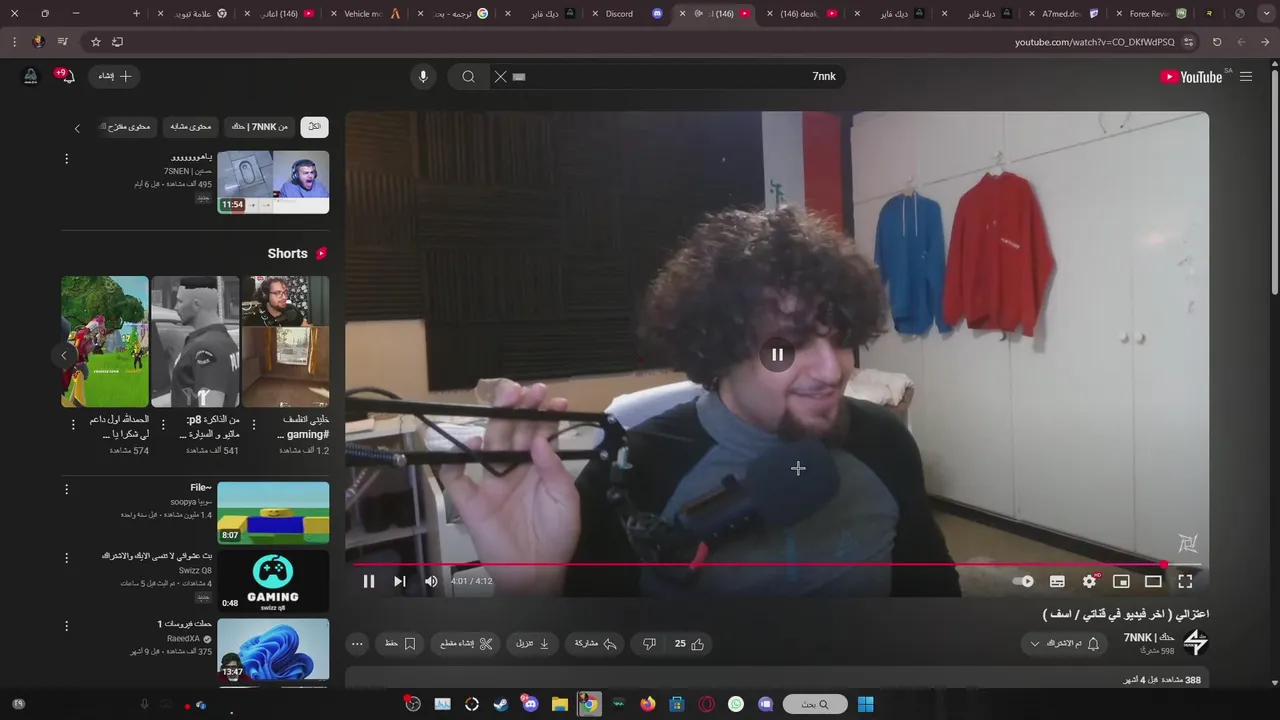Create a clip with the scissors button

(x=466, y=644)
